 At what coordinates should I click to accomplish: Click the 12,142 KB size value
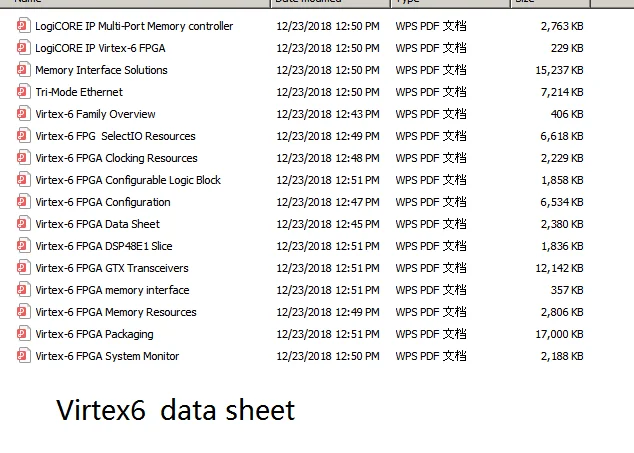[560, 268]
